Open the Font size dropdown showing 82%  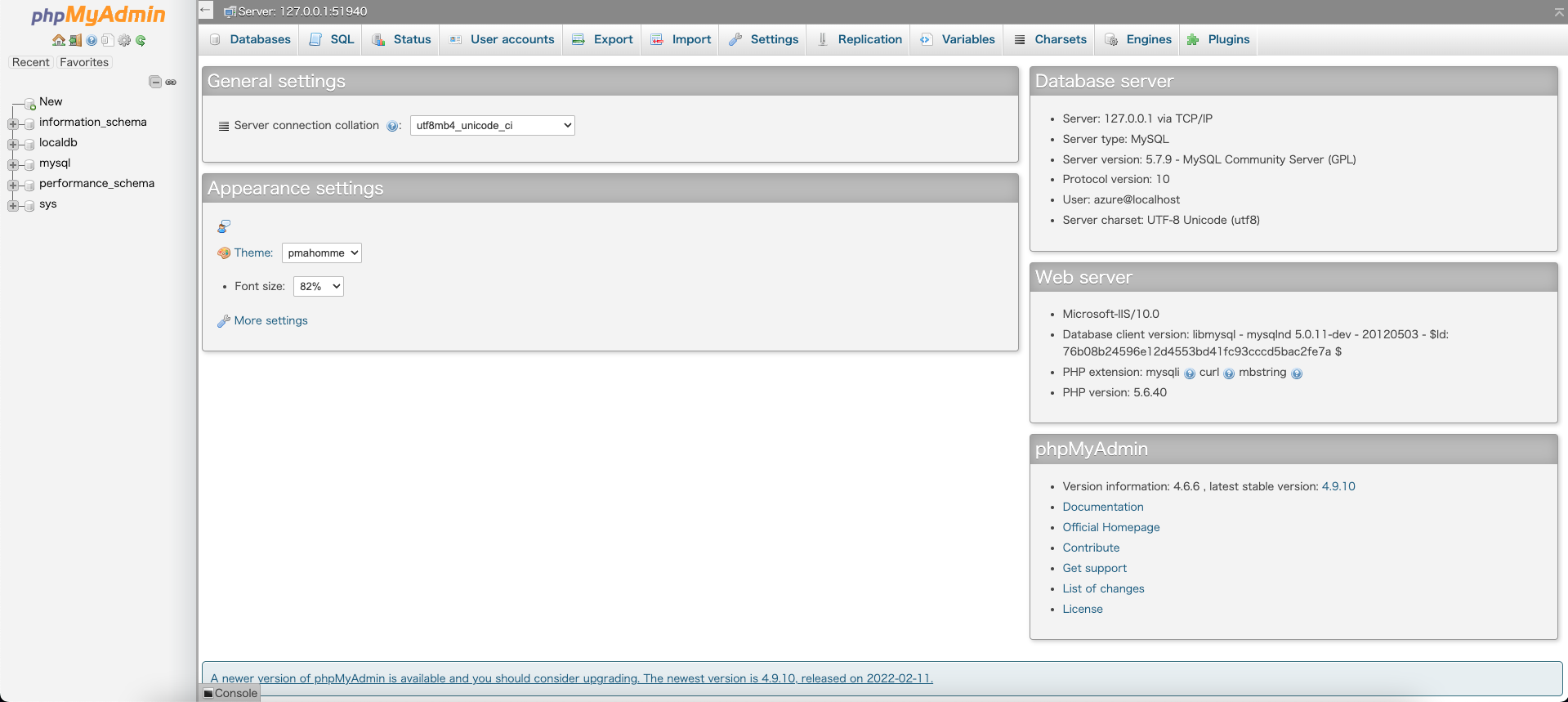click(x=318, y=286)
